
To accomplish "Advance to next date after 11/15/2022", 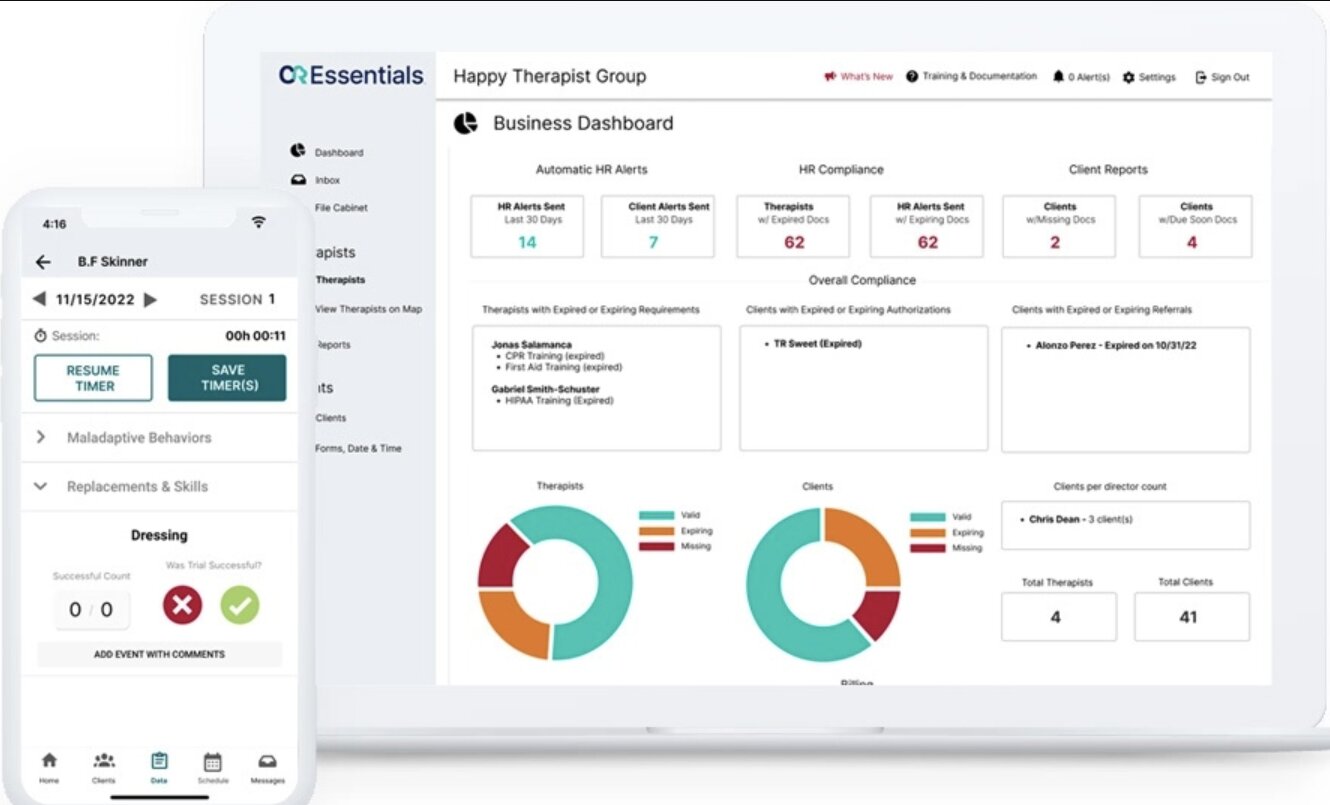I will coord(151,299).
